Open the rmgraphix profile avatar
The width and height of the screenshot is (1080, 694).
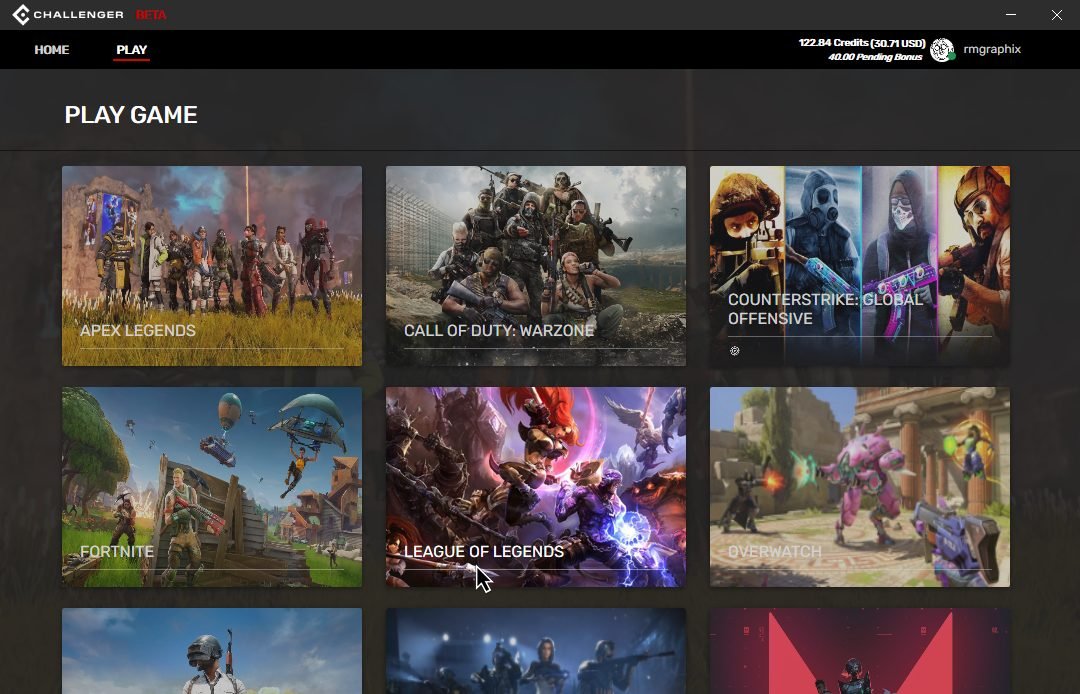tap(942, 50)
